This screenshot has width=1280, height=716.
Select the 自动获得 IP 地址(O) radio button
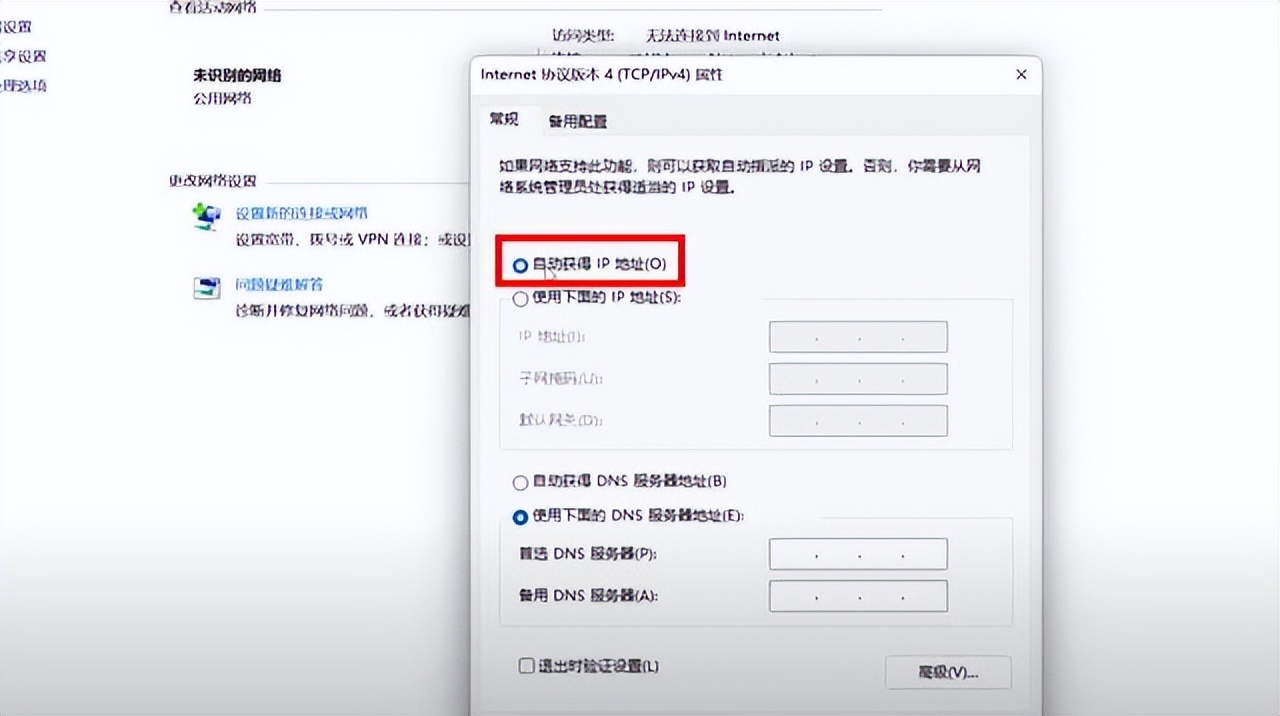click(520, 265)
